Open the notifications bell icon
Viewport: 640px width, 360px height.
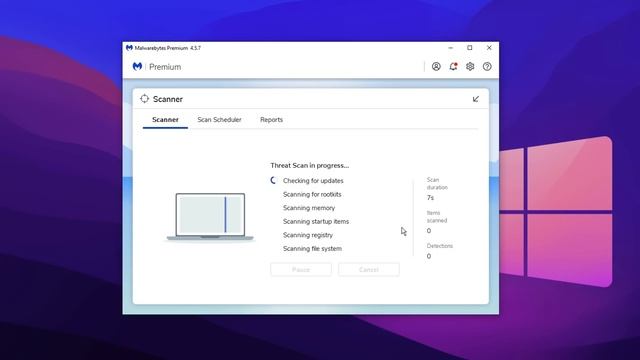pos(453,67)
